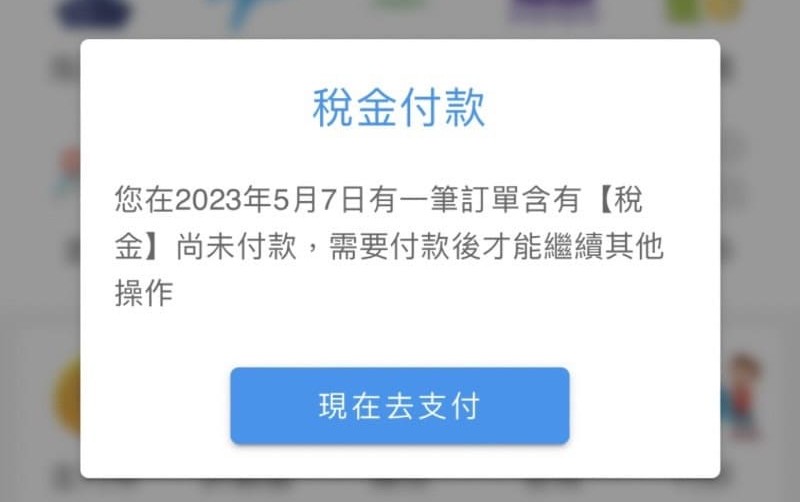Tap the 現在去支付 button

[399, 406]
